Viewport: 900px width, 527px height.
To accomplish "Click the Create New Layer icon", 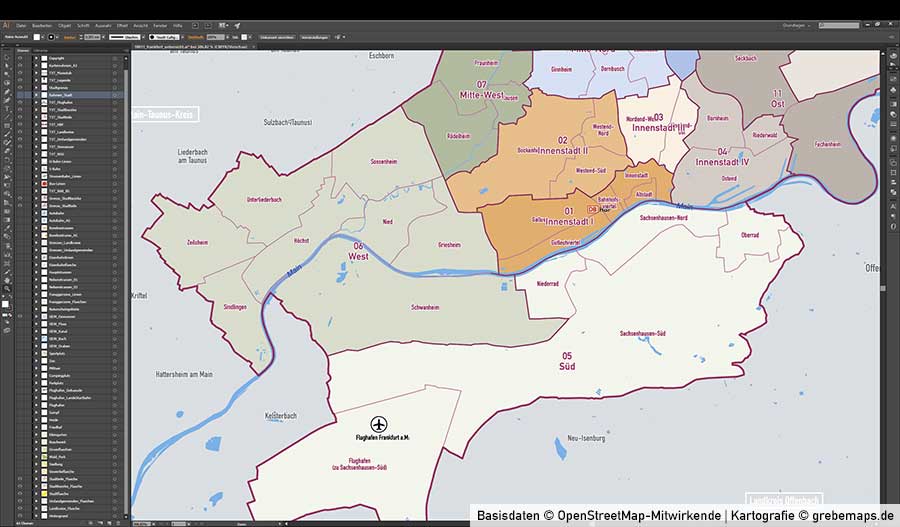I will point(110,523).
